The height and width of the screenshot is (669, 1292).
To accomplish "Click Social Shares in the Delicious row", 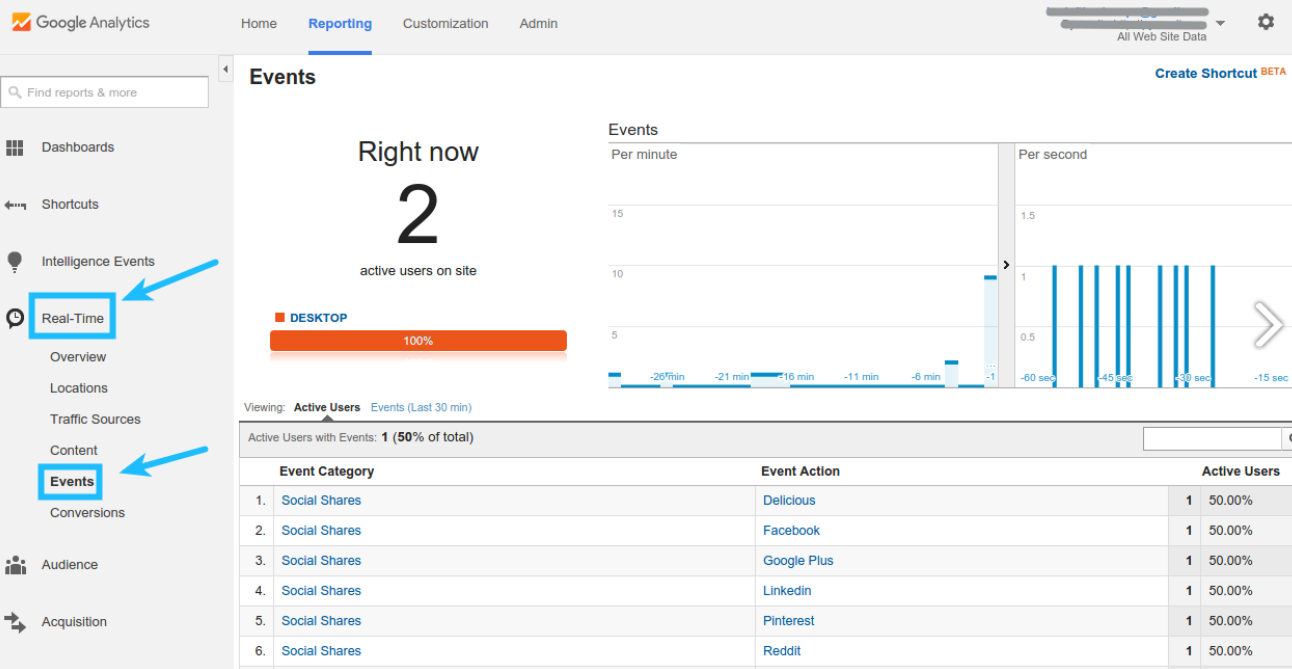I will click(321, 500).
